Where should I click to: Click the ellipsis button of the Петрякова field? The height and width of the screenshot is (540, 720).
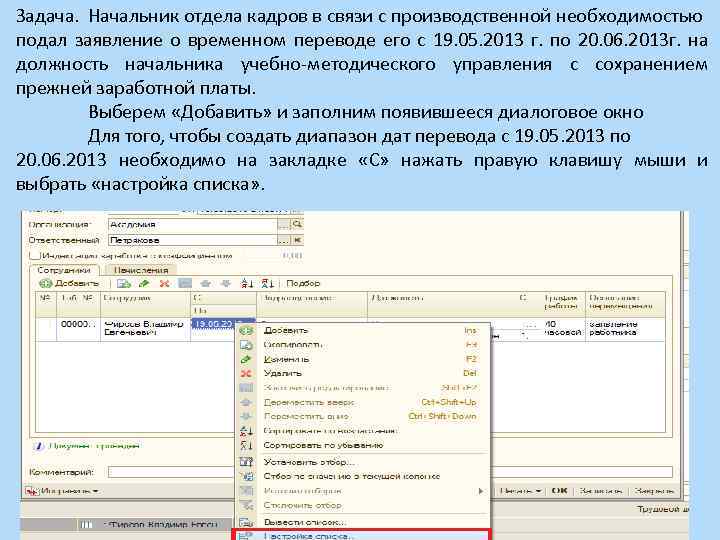point(284,240)
